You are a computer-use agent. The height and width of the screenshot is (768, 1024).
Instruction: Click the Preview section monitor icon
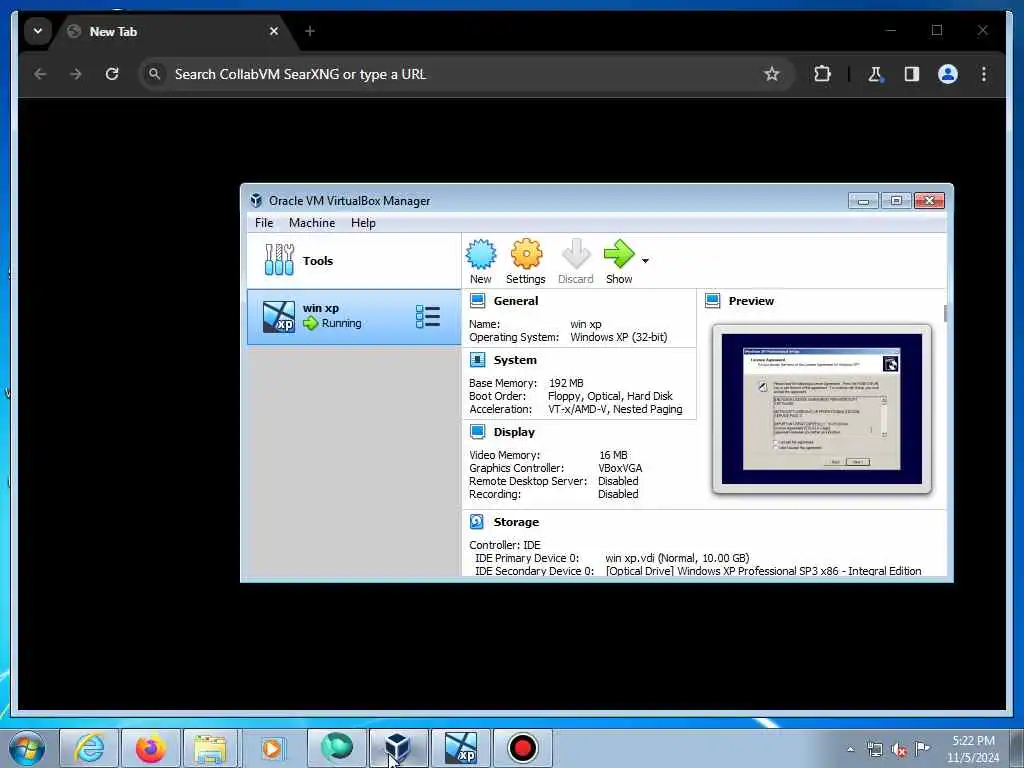coord(712,301)
